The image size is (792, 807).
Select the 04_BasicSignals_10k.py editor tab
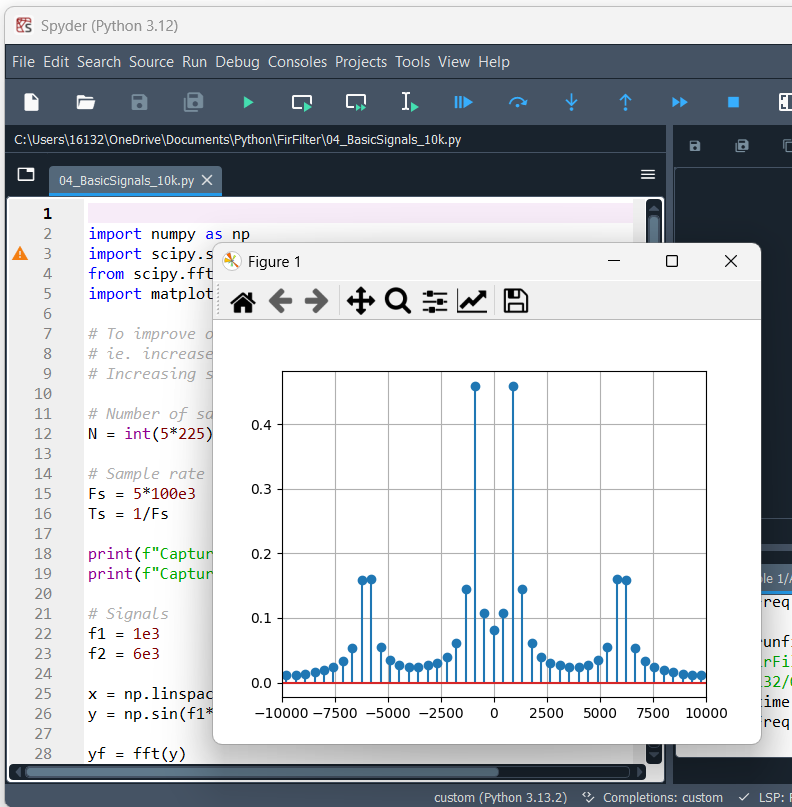pos(126,181)
